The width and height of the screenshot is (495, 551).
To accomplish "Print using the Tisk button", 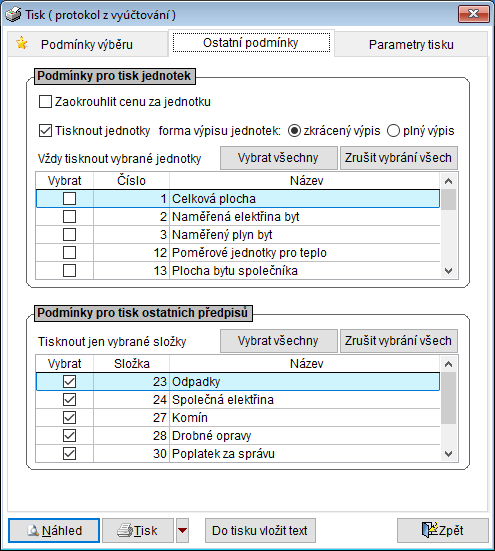I will point(138,530).
